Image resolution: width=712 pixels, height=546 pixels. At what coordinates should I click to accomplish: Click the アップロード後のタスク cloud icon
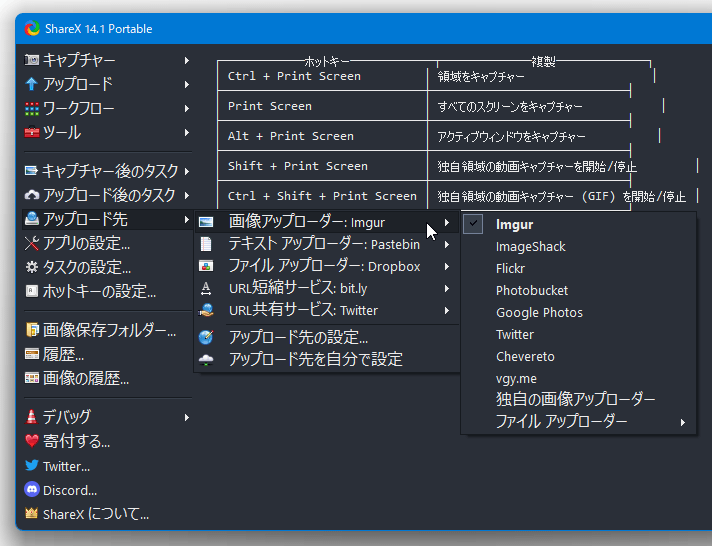point(32,195)
